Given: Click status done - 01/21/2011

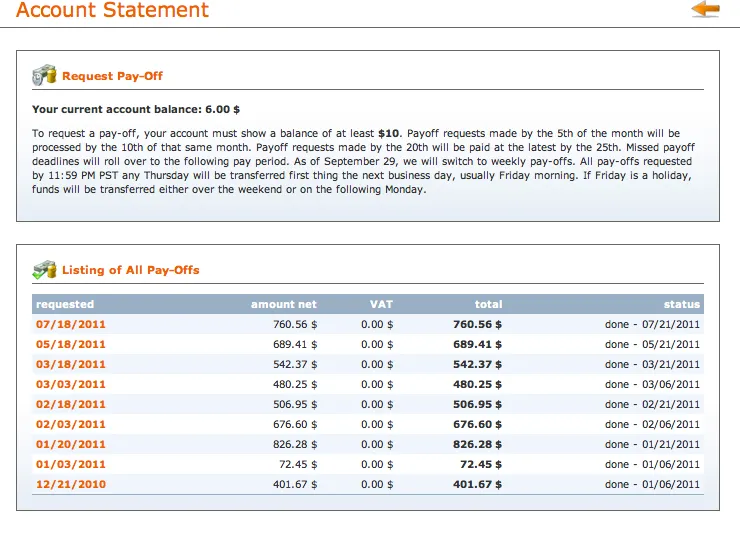Looking at the screenshot, I should pos(652,444).
